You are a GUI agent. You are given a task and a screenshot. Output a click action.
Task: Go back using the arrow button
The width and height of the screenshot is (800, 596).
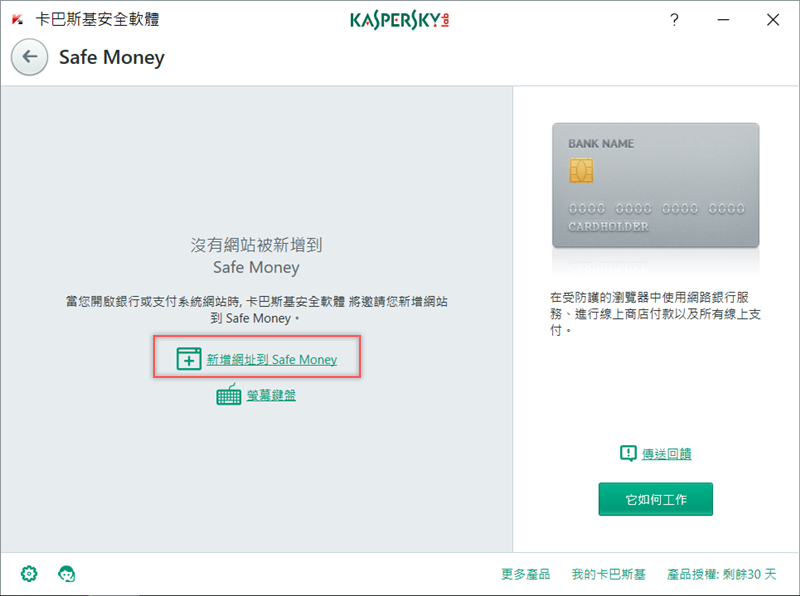(30, 57)
